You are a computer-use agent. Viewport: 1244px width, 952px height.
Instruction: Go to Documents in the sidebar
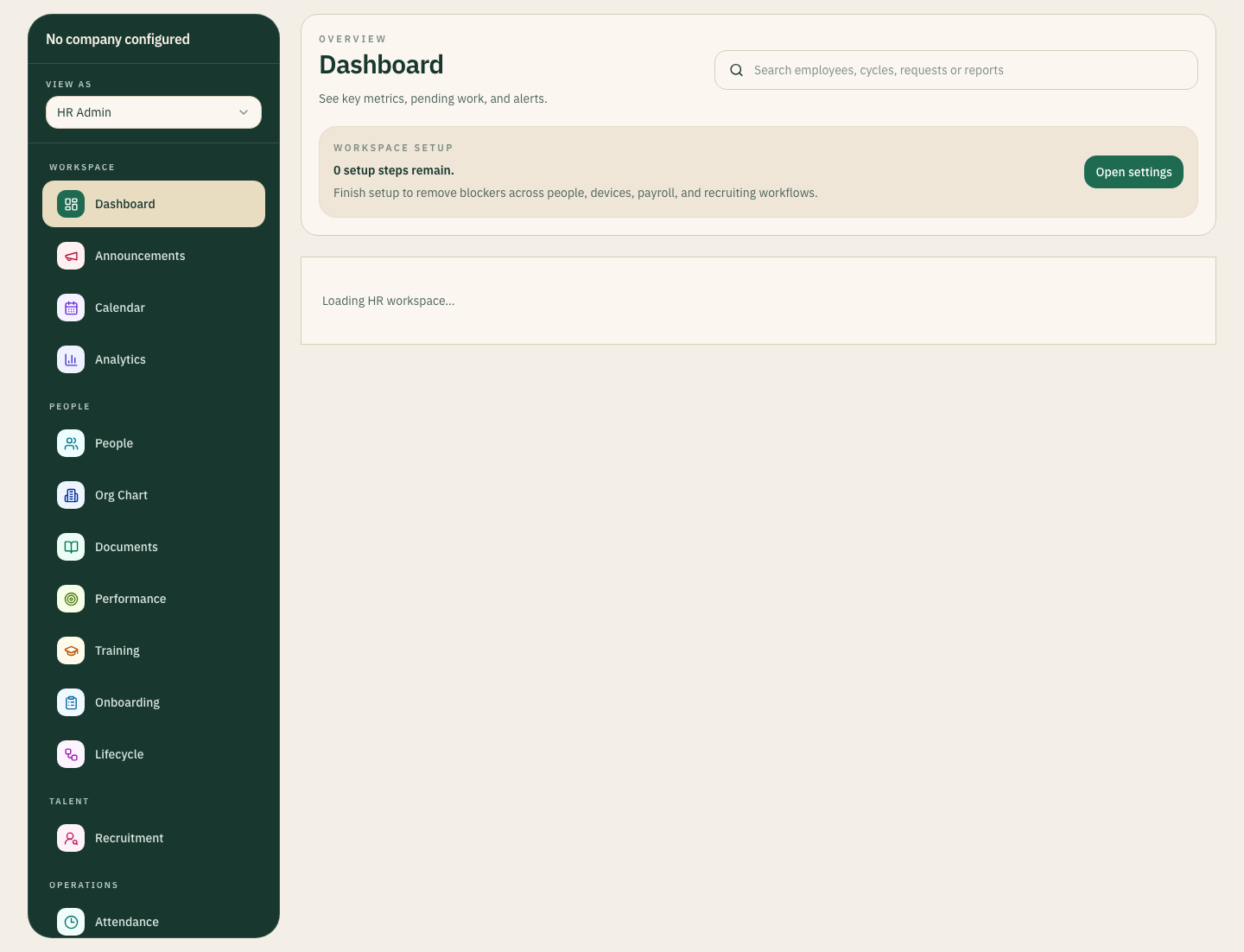pos(126,547)
